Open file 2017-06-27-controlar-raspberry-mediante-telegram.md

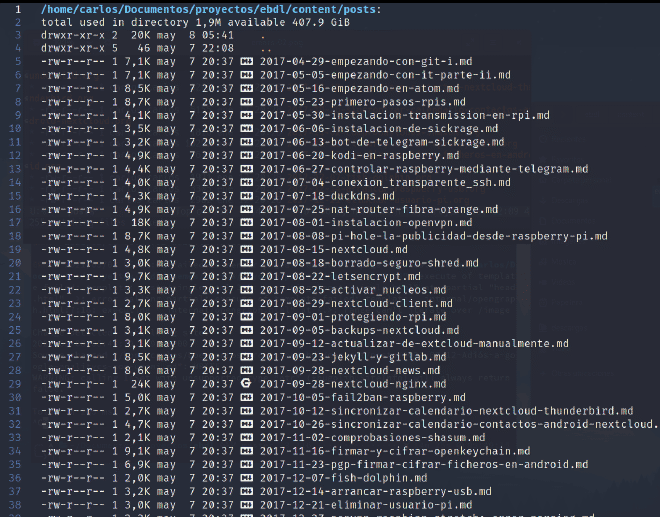point(424,169)
